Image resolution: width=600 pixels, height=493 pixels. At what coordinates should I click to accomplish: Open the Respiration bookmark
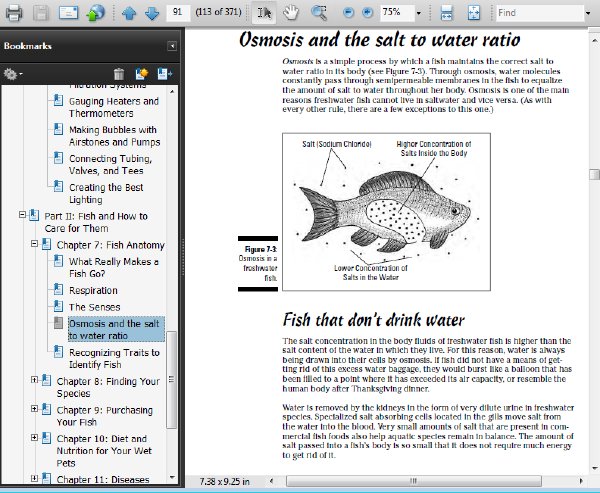tap(93, 290)
